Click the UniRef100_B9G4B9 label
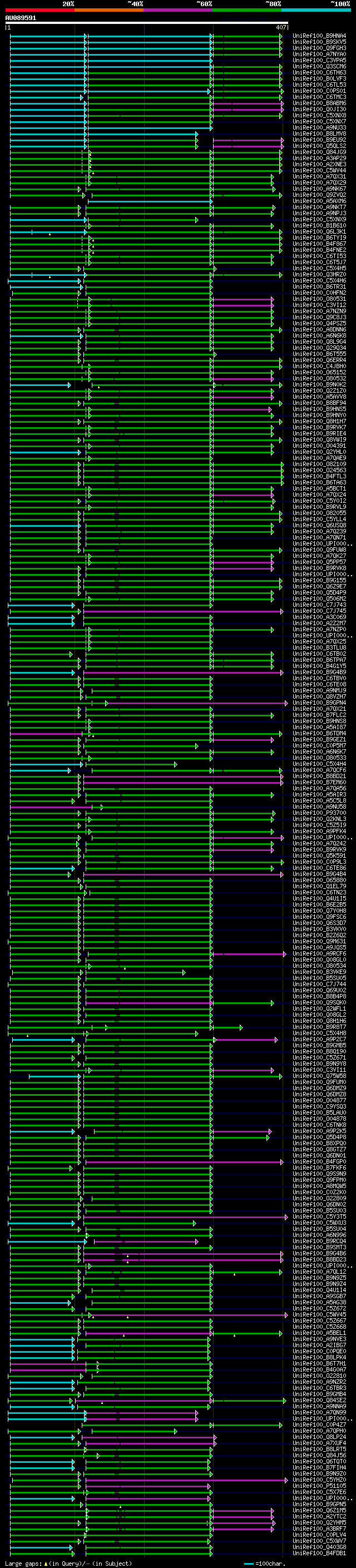This screenshot has height=1568, width=356. 319,672
